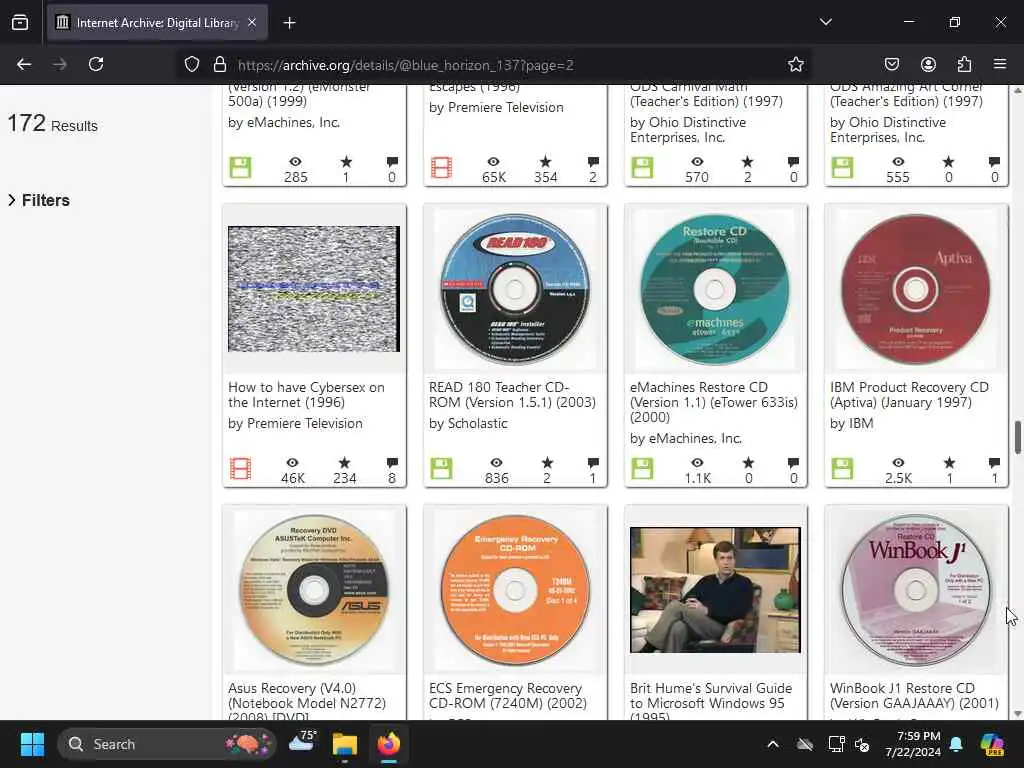The height and width of the screenshot is (768, 1024).
Task: Open Brit Hume video thumbnail
Action: 715,590
